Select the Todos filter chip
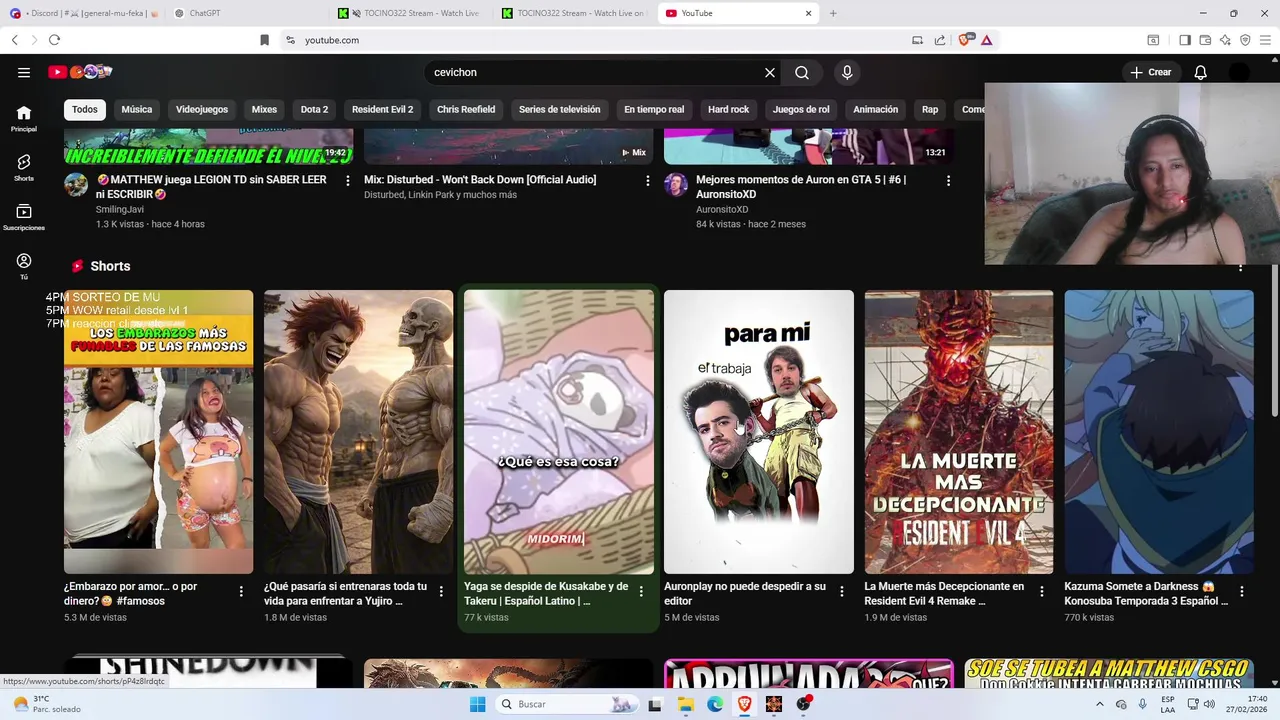This screenshot has height=720, width=1280. pyautogui.click(x=85, y=109)
